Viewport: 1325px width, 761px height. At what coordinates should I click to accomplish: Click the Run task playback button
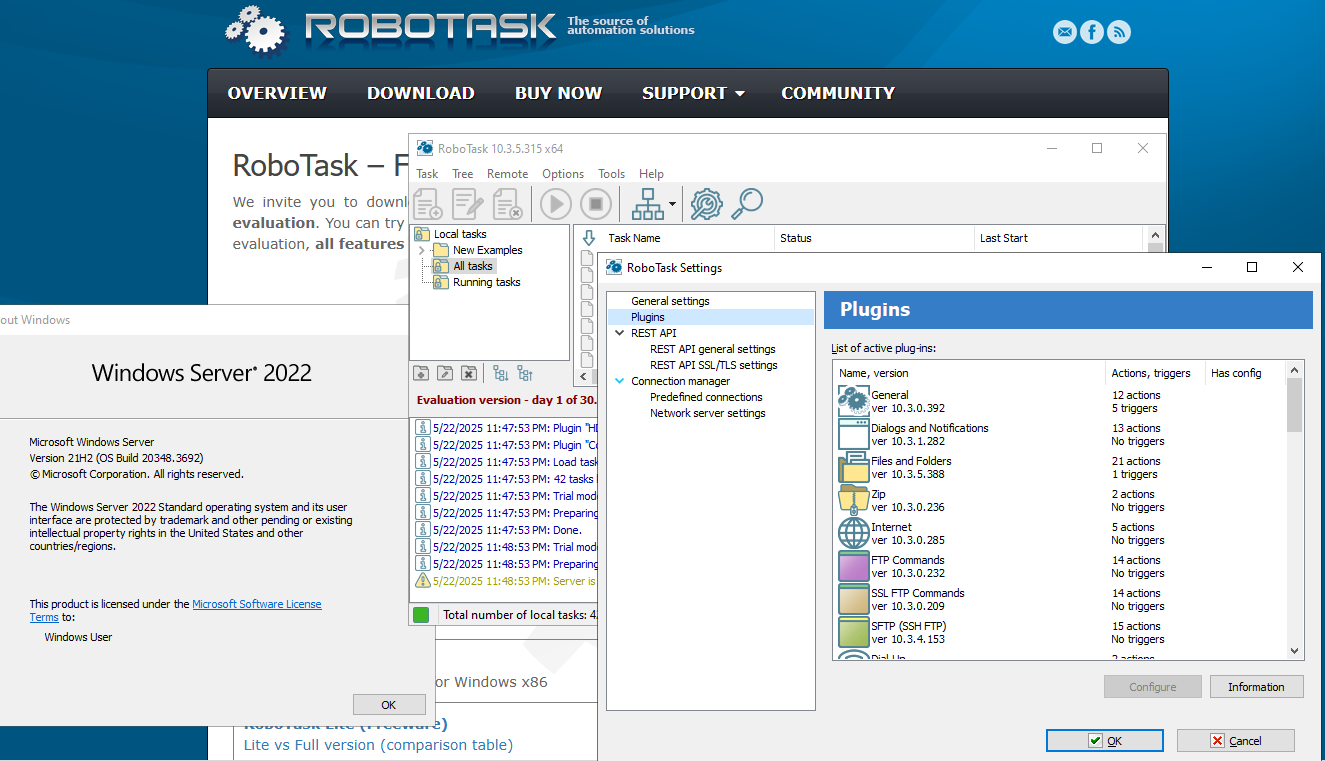[555, 203]
